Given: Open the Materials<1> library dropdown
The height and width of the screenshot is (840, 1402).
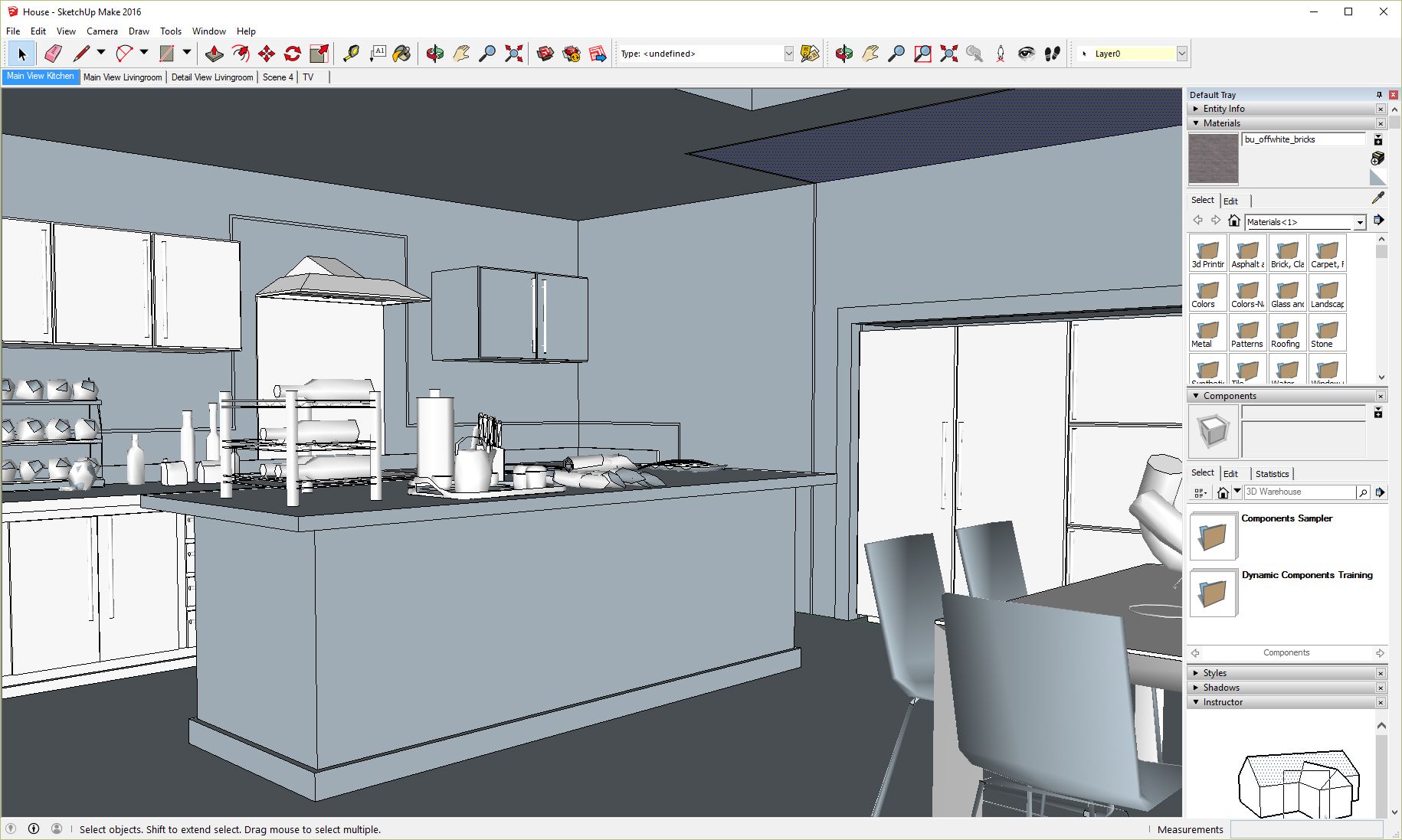Looking at the screenshot, I should point(1360,222).
